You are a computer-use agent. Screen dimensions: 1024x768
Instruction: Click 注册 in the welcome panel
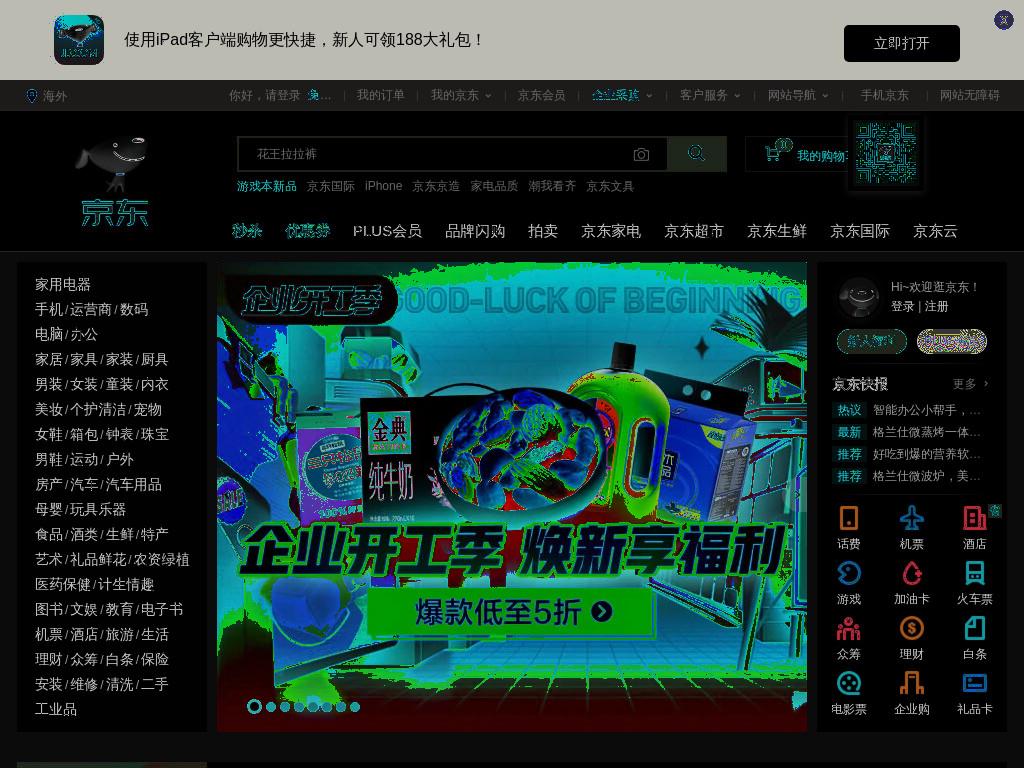[x=936, y=306]
